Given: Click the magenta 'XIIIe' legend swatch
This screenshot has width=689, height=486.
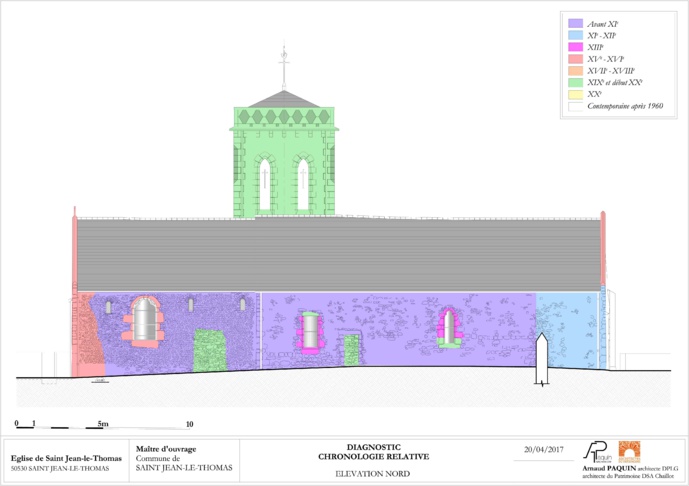Looking at the screenshot, I should pos(575,46).
